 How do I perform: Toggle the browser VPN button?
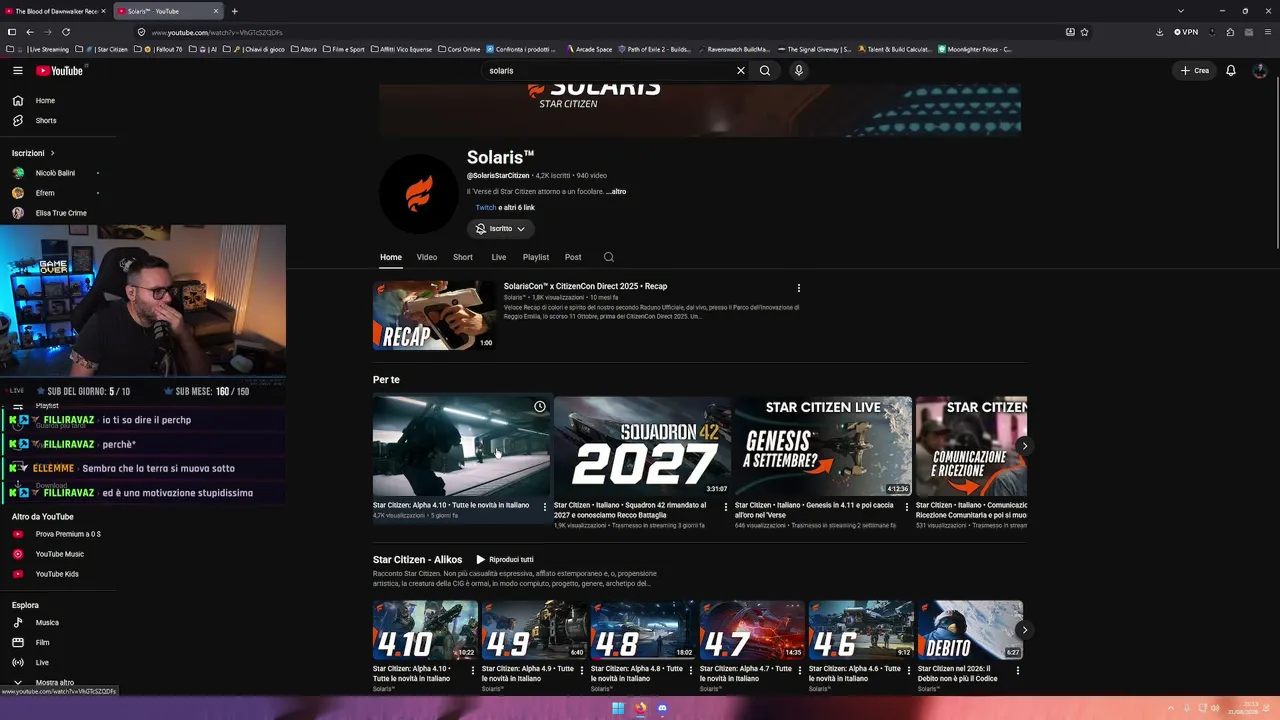(1186, 32)
